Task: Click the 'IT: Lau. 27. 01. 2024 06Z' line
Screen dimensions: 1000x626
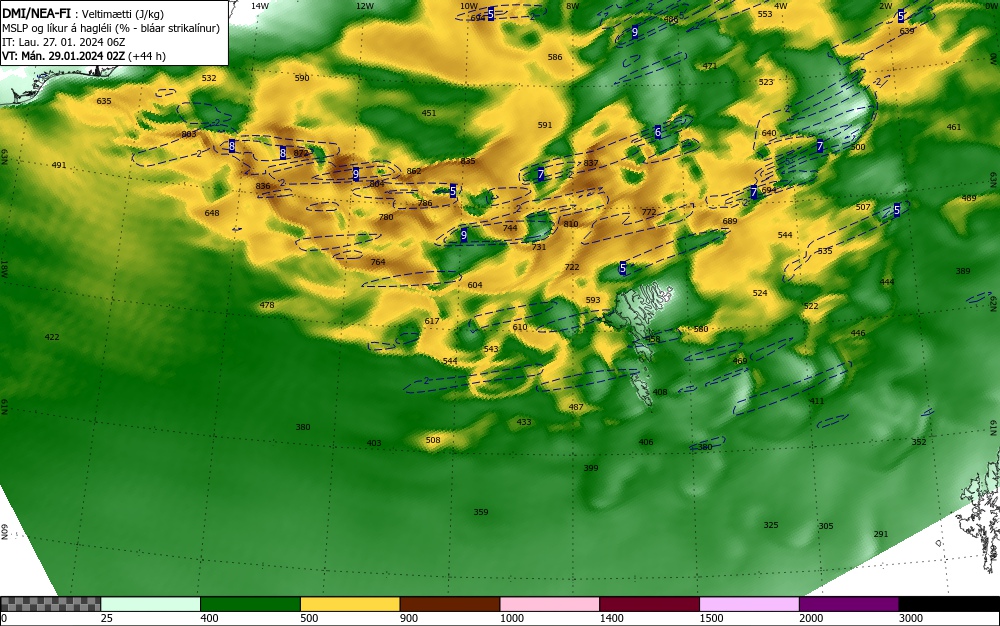Action: click(x=64, y=42)
